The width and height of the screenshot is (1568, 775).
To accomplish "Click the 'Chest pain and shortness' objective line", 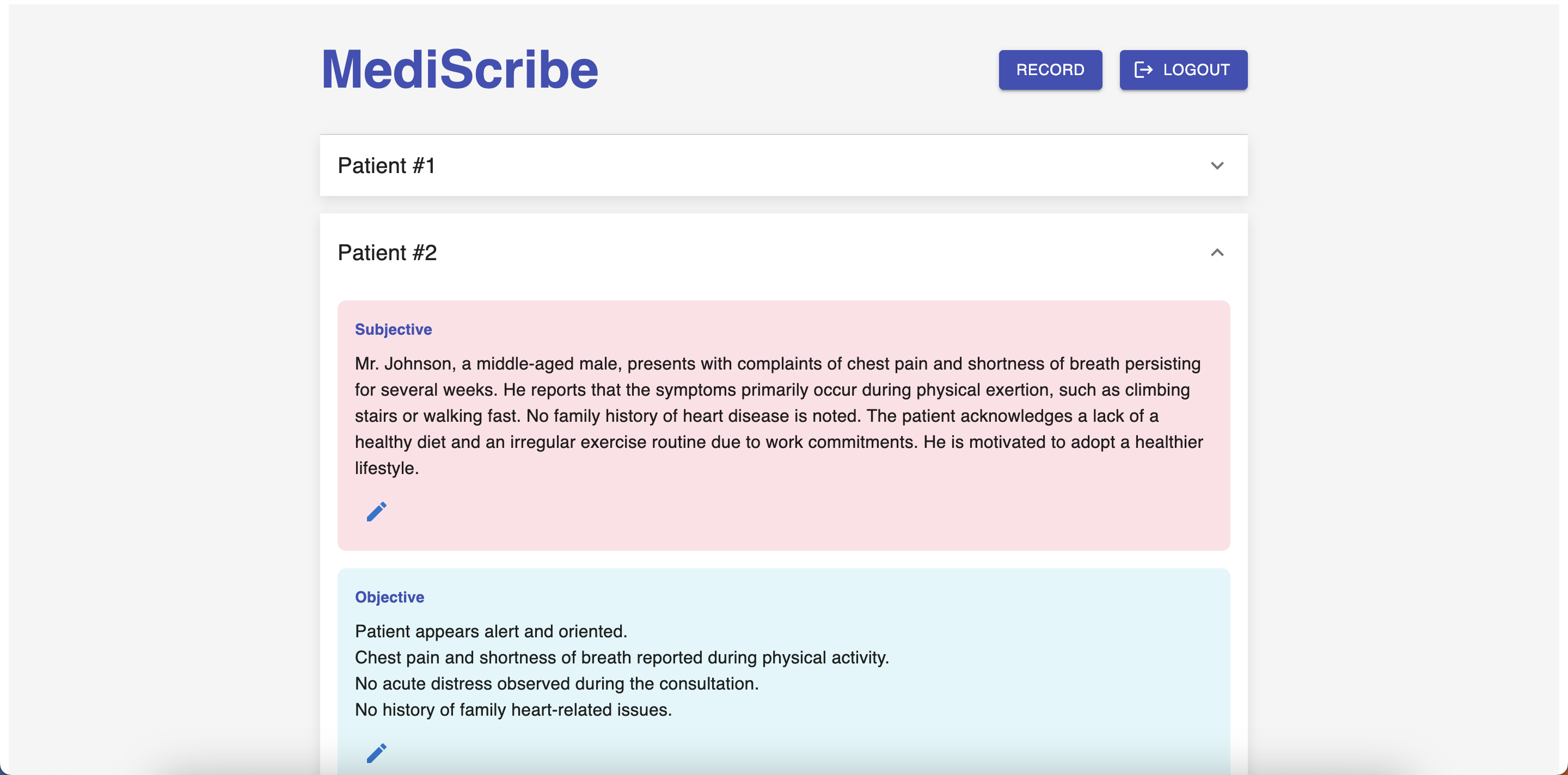I will pyautogui.click(x=621, y=657).
